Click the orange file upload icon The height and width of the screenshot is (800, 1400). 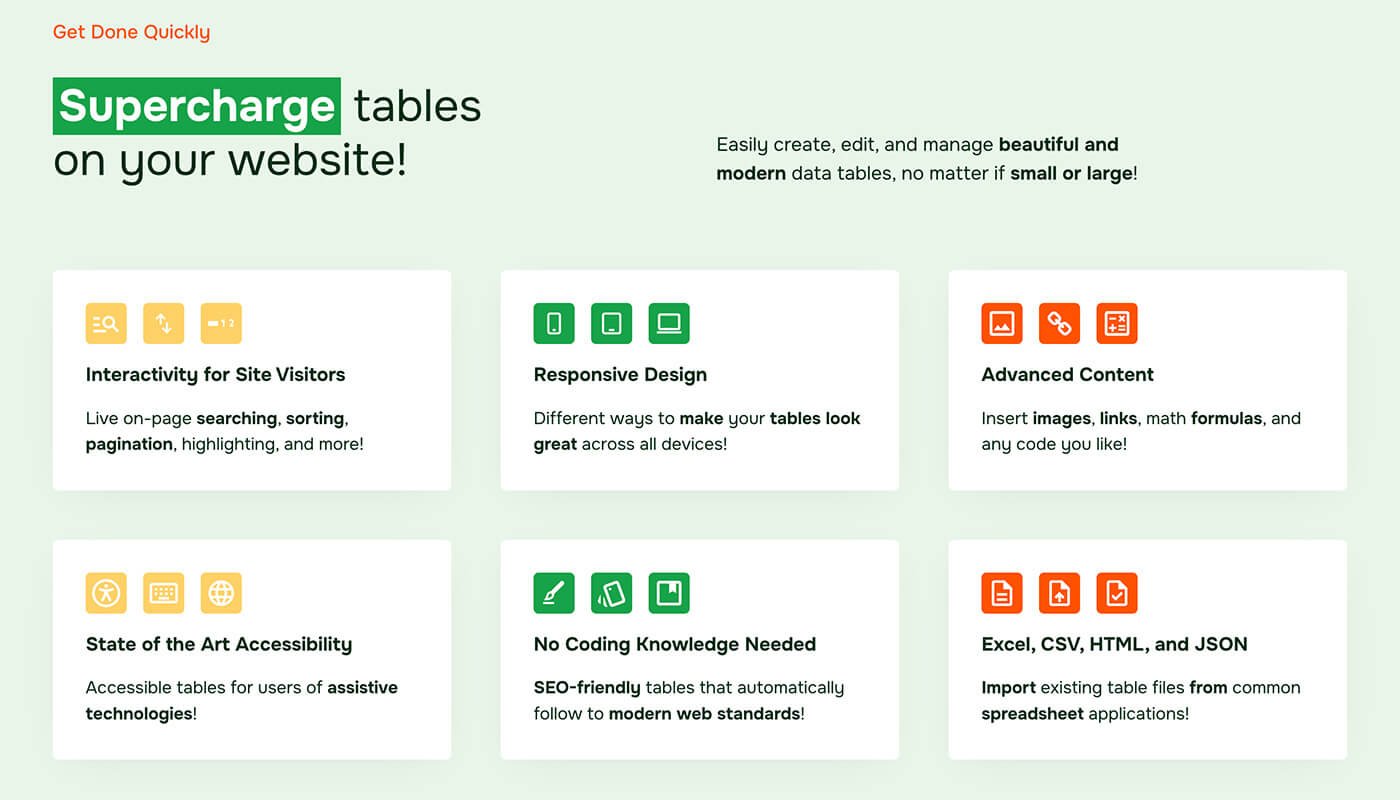point(1060,593)
